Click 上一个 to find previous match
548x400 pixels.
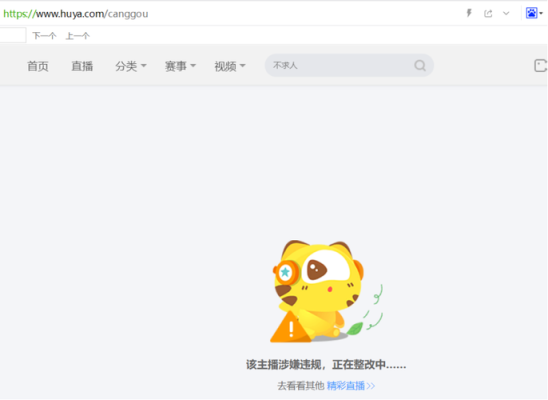pyautogui.click(x=78, y=36)
